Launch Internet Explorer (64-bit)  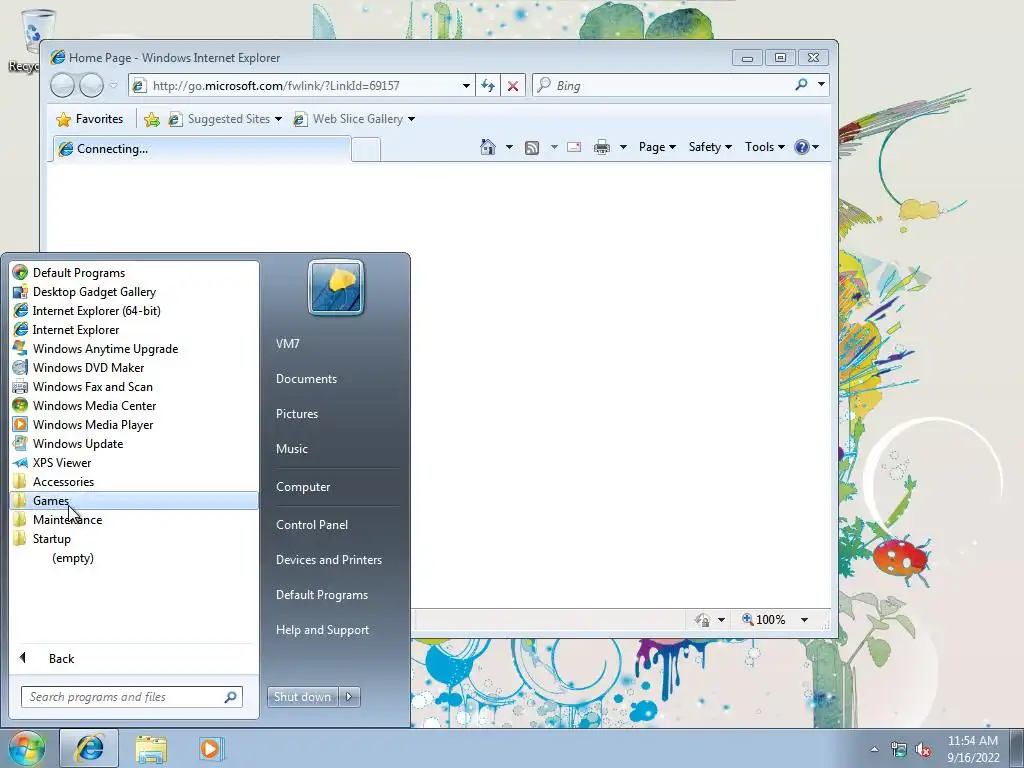[134, 311]
